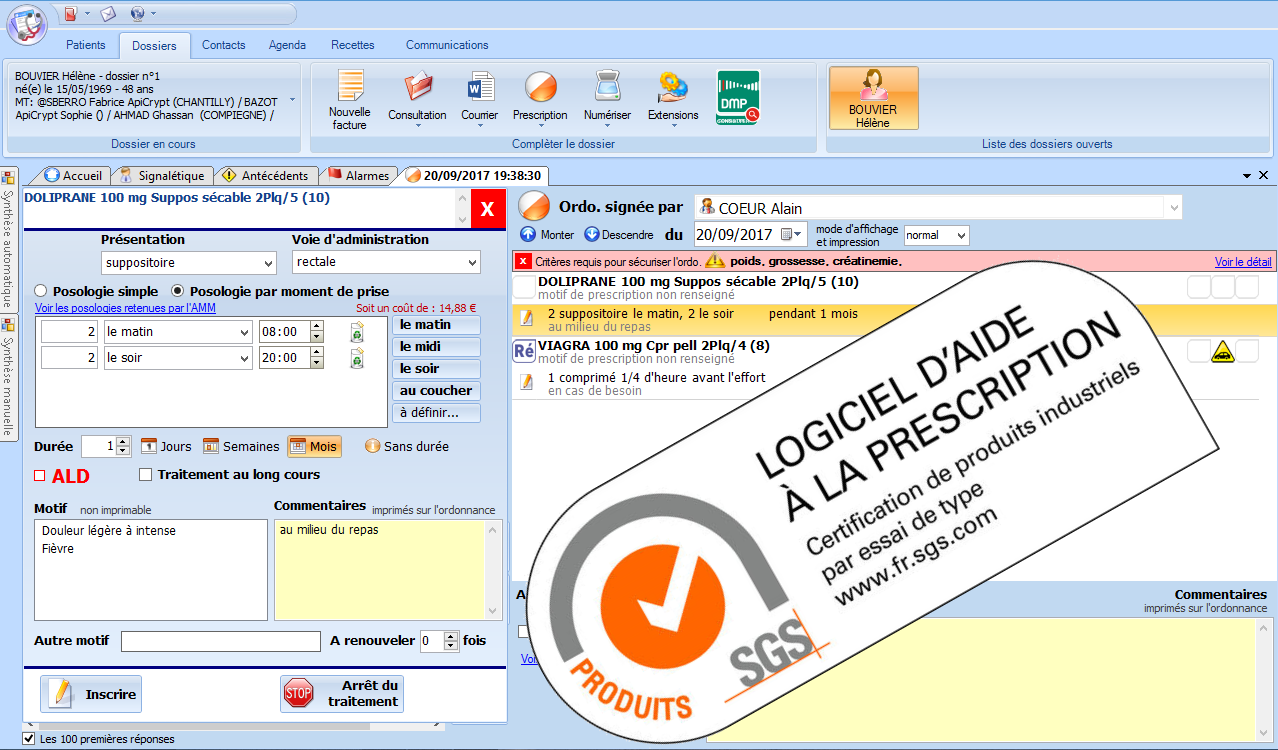Open the Extensions gears icon
Viewport: 1278px width, 750px height.
tap(673, 88)
